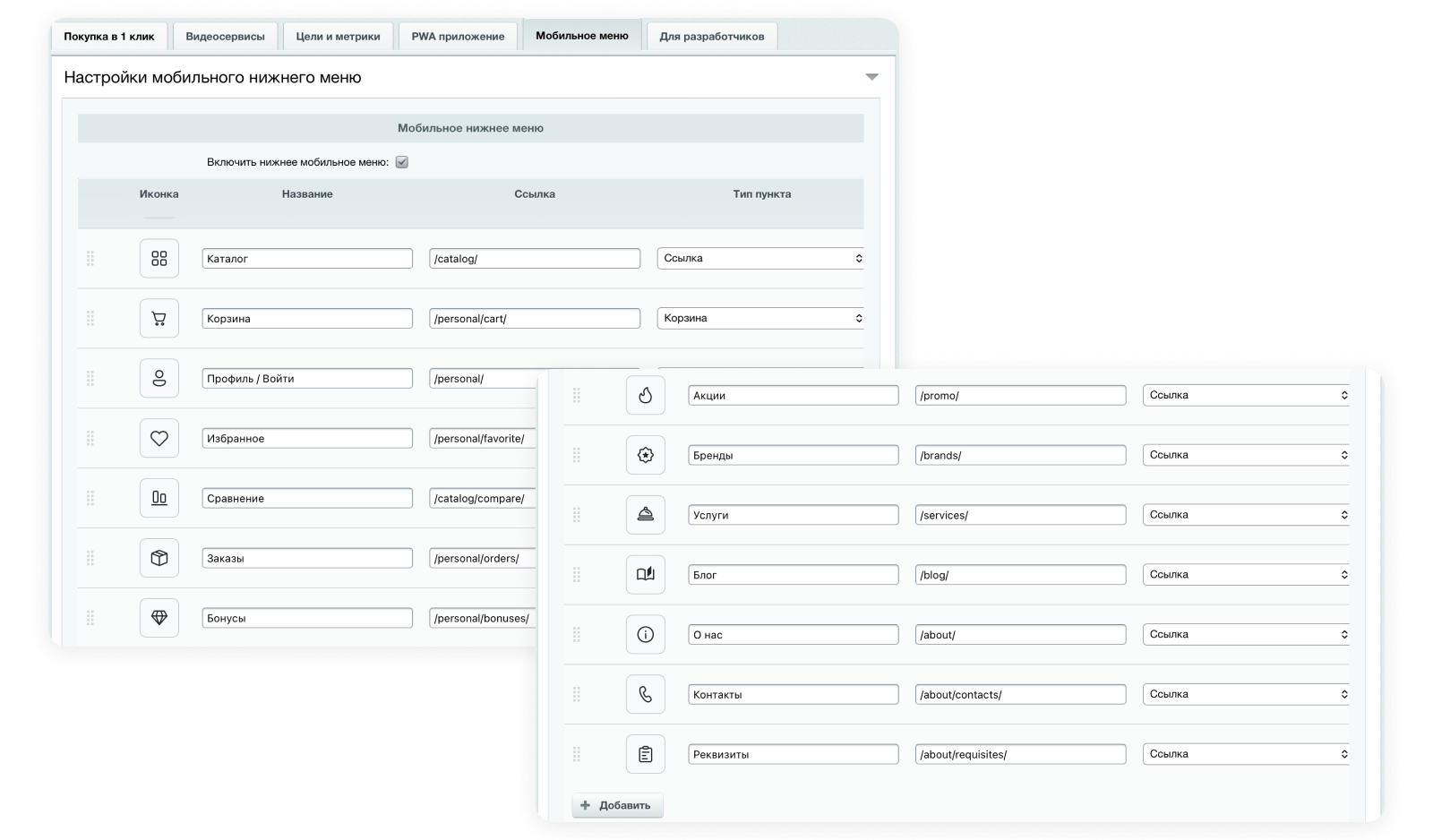Open the type dropdown in the Корзина row
The image size is (1433, 840).
click(x=760, y=318)
